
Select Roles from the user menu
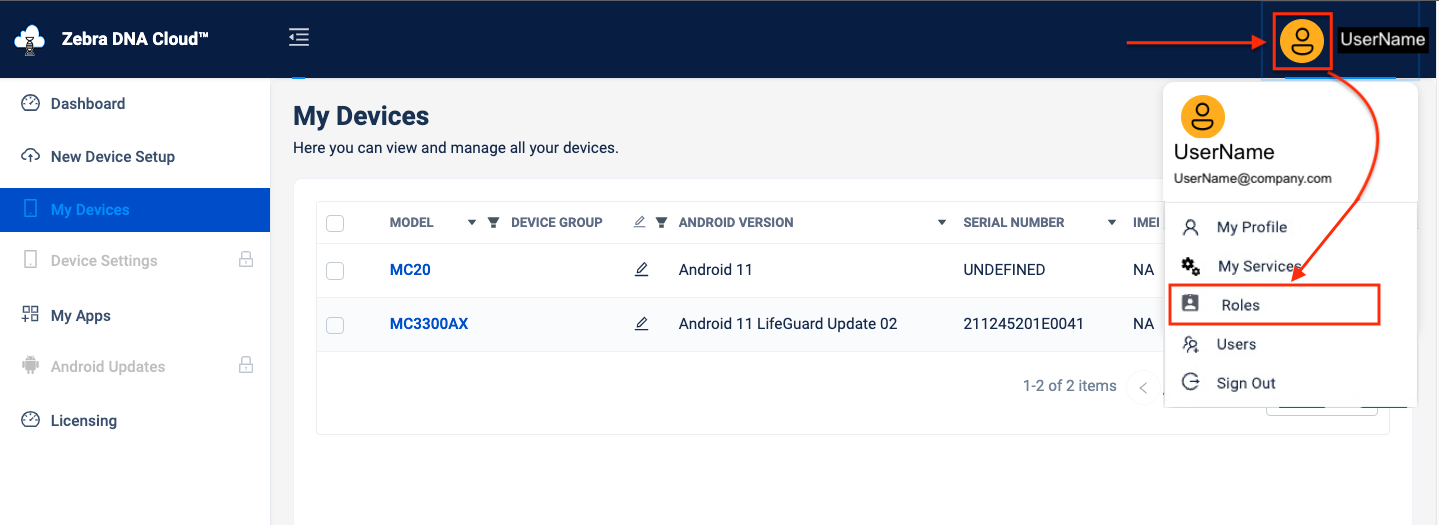[1240, 305]
